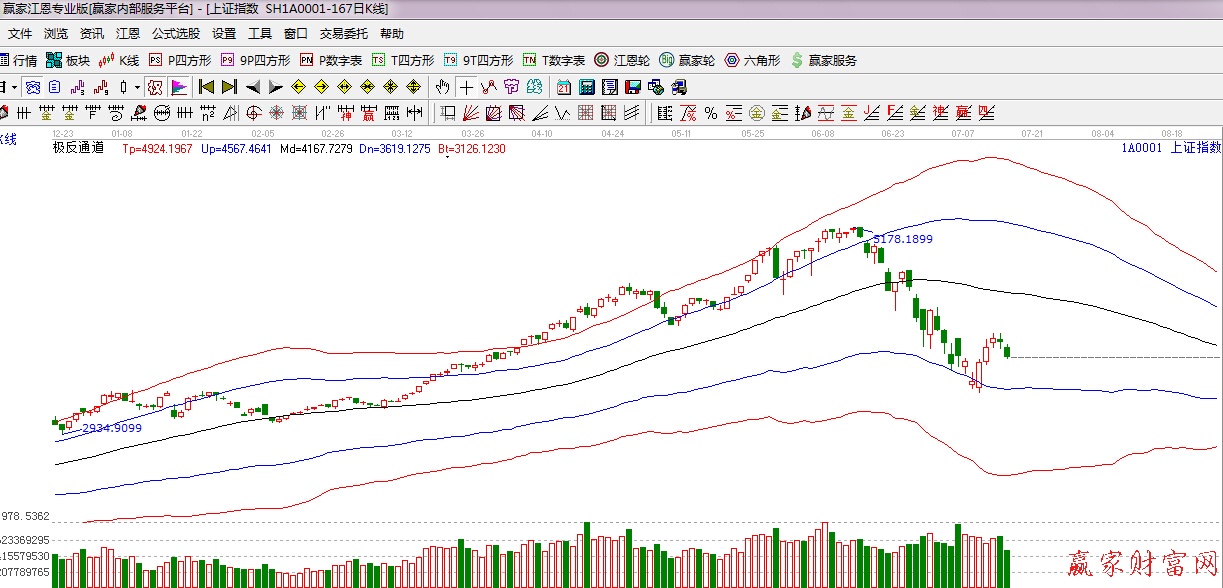Click the percent sign drawing tool
The image size is (1223, 588).
click(x=710, y=112)
